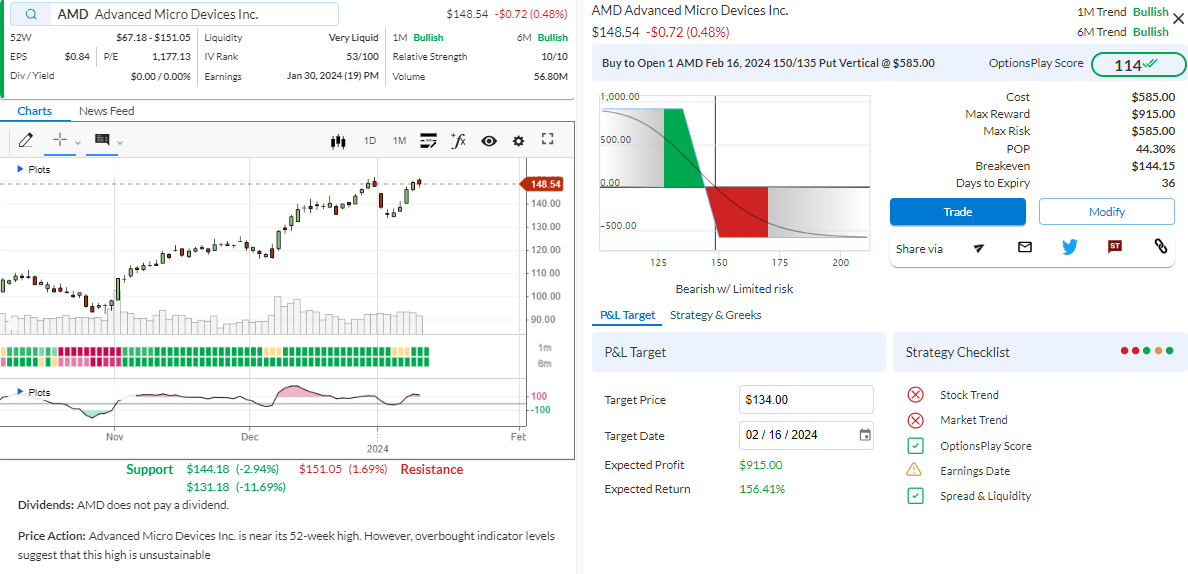Expand the lower Plots triangle
The height and width of the screenshot is (574, 1188).
coord(20,393)
